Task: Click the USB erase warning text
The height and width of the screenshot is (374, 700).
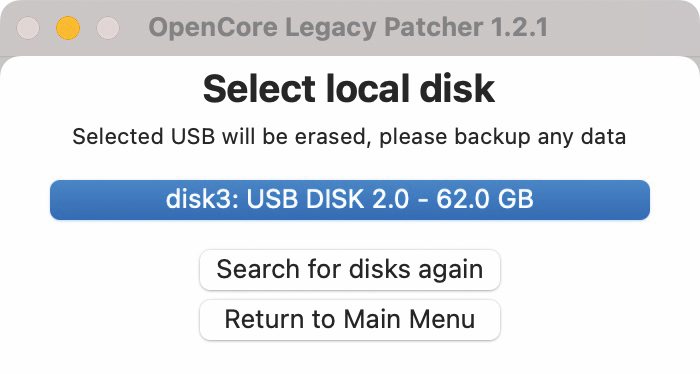Action: pos(349,137)
